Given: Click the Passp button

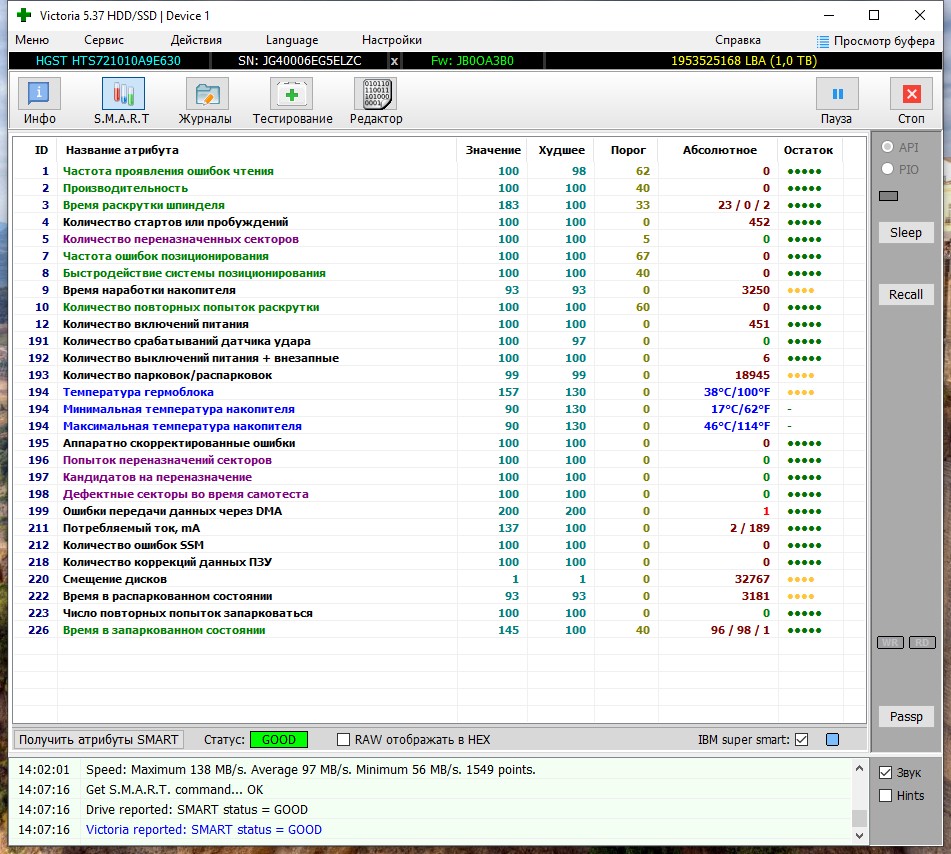Looking at the screenshot, I should click(906, 716).
